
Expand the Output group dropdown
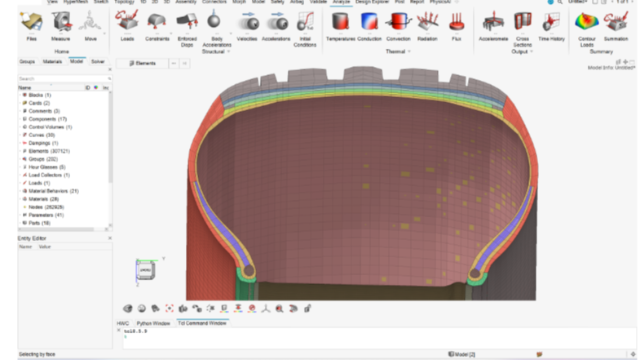[531, 52]
